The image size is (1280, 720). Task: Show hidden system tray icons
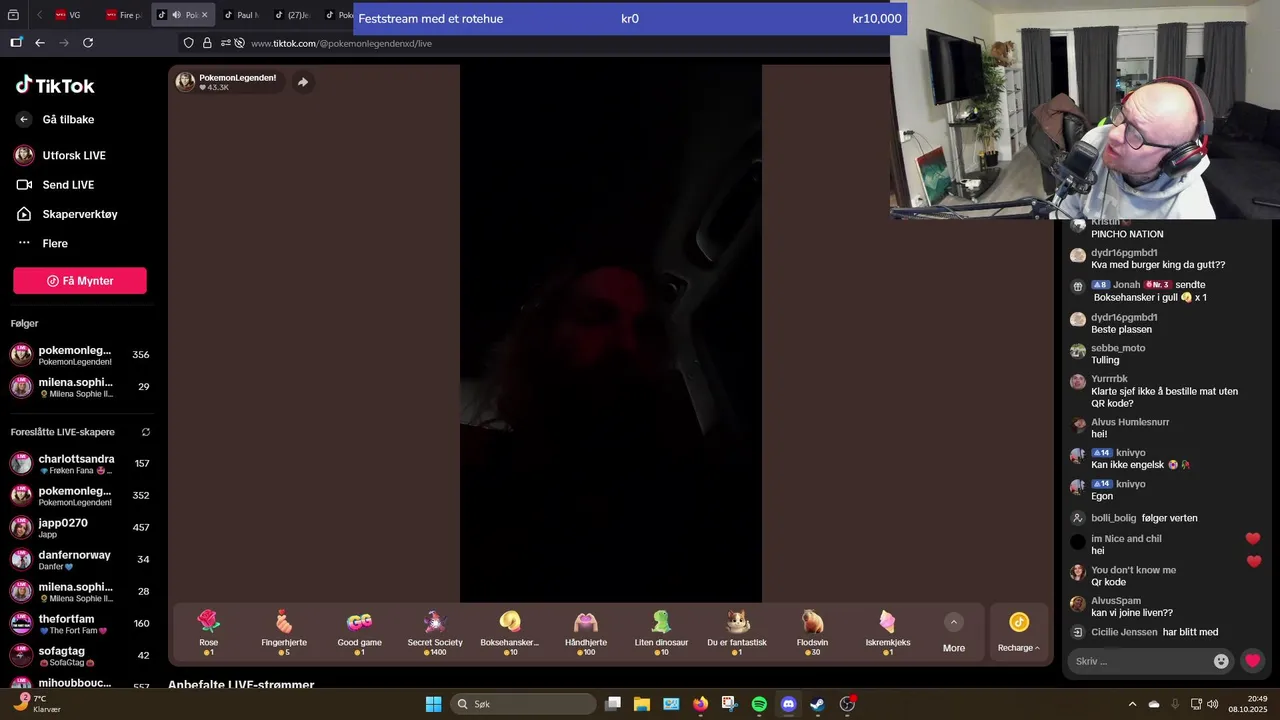(1132, 704)
